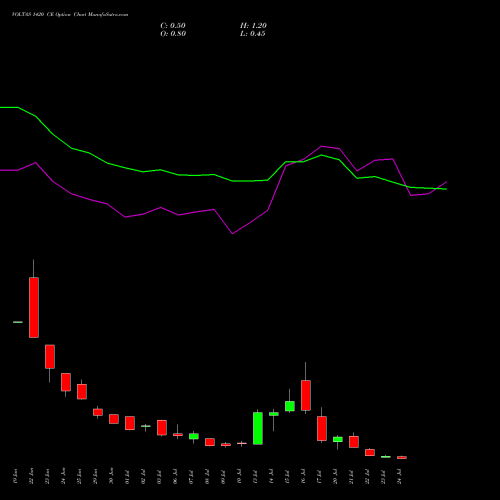Select the '30 Jun' date label

click(111, 476)
